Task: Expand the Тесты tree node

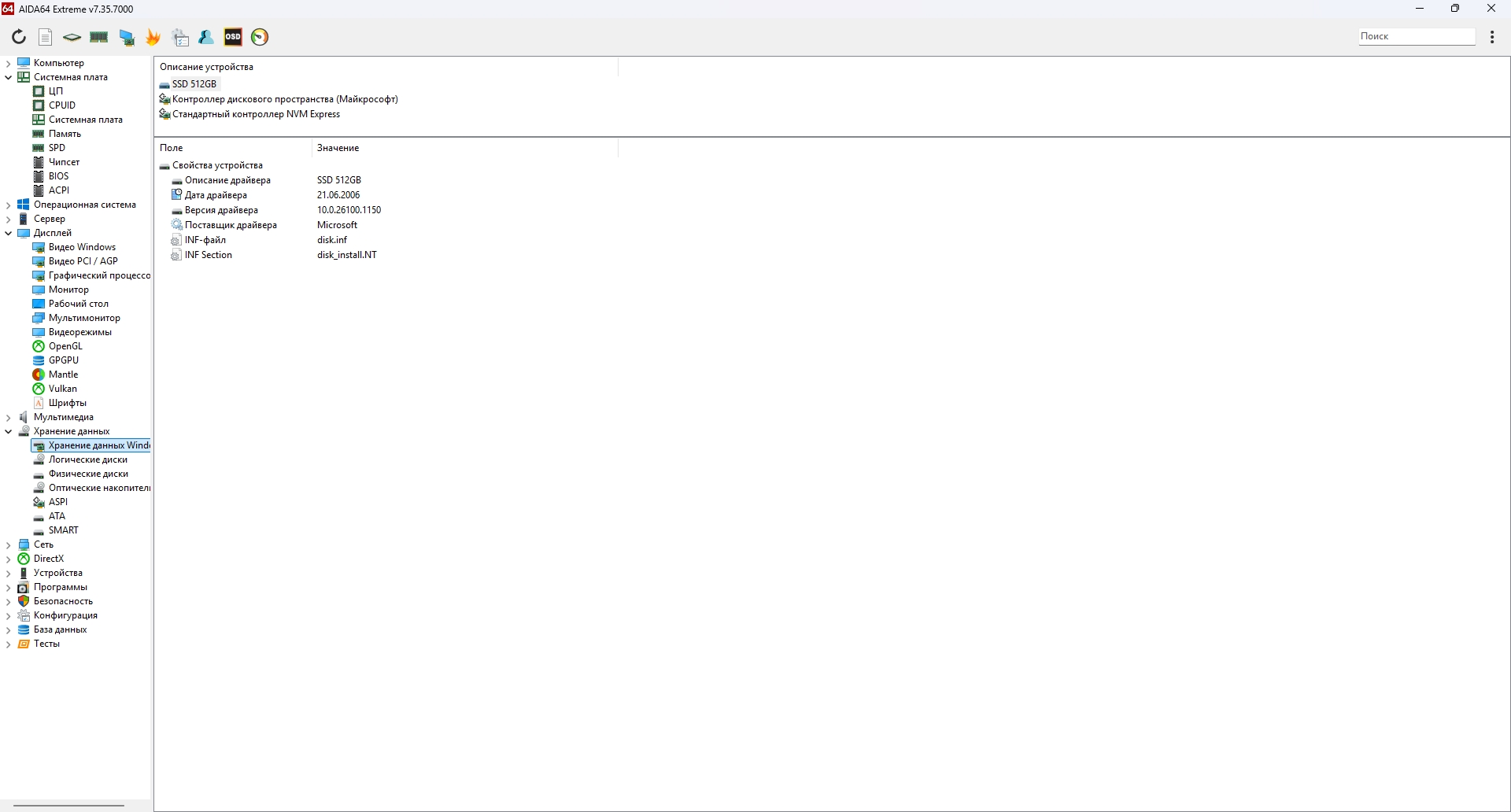Action: (x=9, y=644)
